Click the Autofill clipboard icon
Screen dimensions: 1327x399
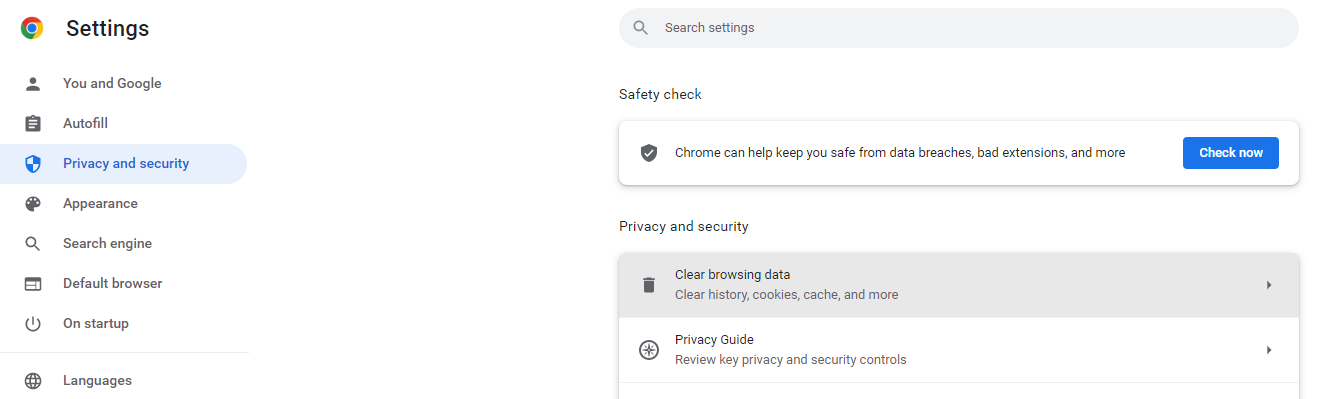click(x=33, y=123)
